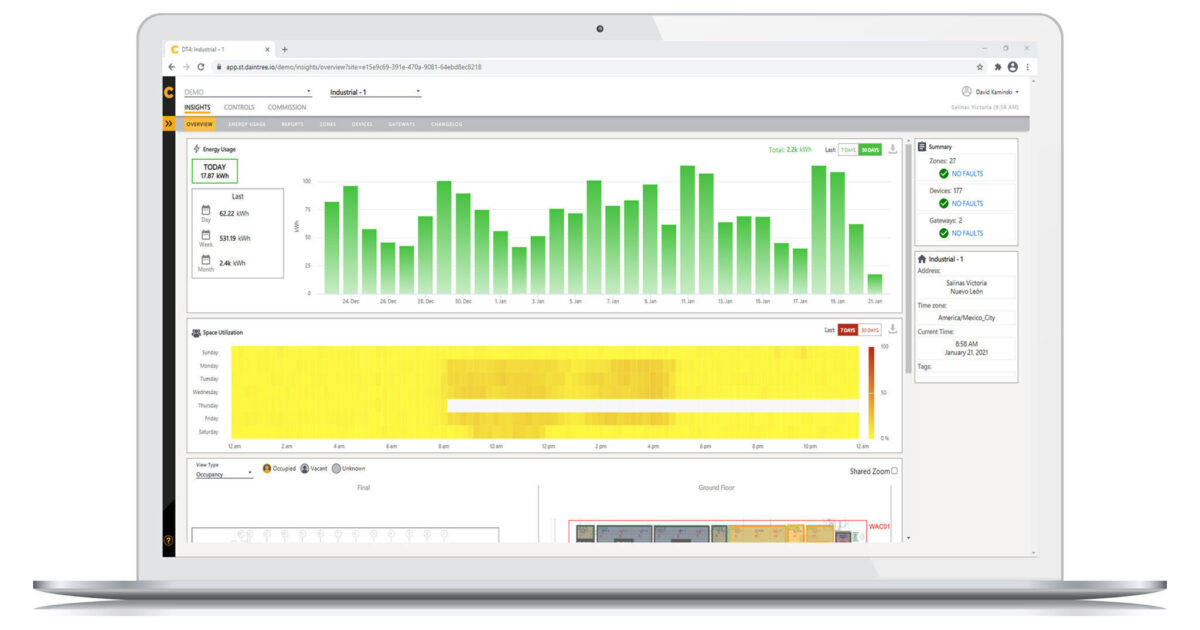This screenshot has height=630, width=1200.
Task: Click the yellow Daintree logo icon
Action: coord(169,93)
